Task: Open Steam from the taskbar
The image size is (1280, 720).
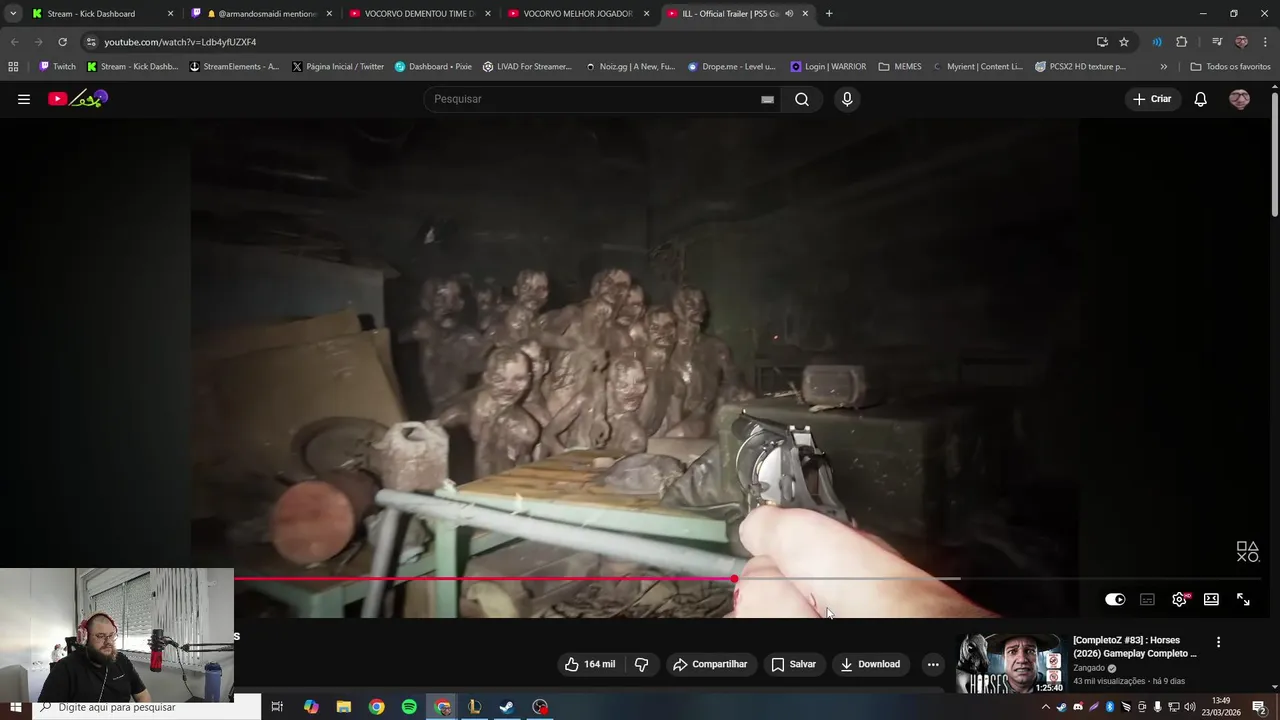Action: click(507, 707)
